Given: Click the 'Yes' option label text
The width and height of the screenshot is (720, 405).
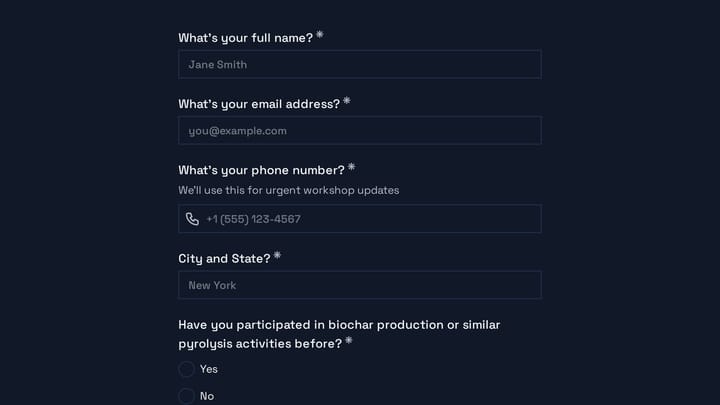Looking at the screenshot, I should 209,369.
